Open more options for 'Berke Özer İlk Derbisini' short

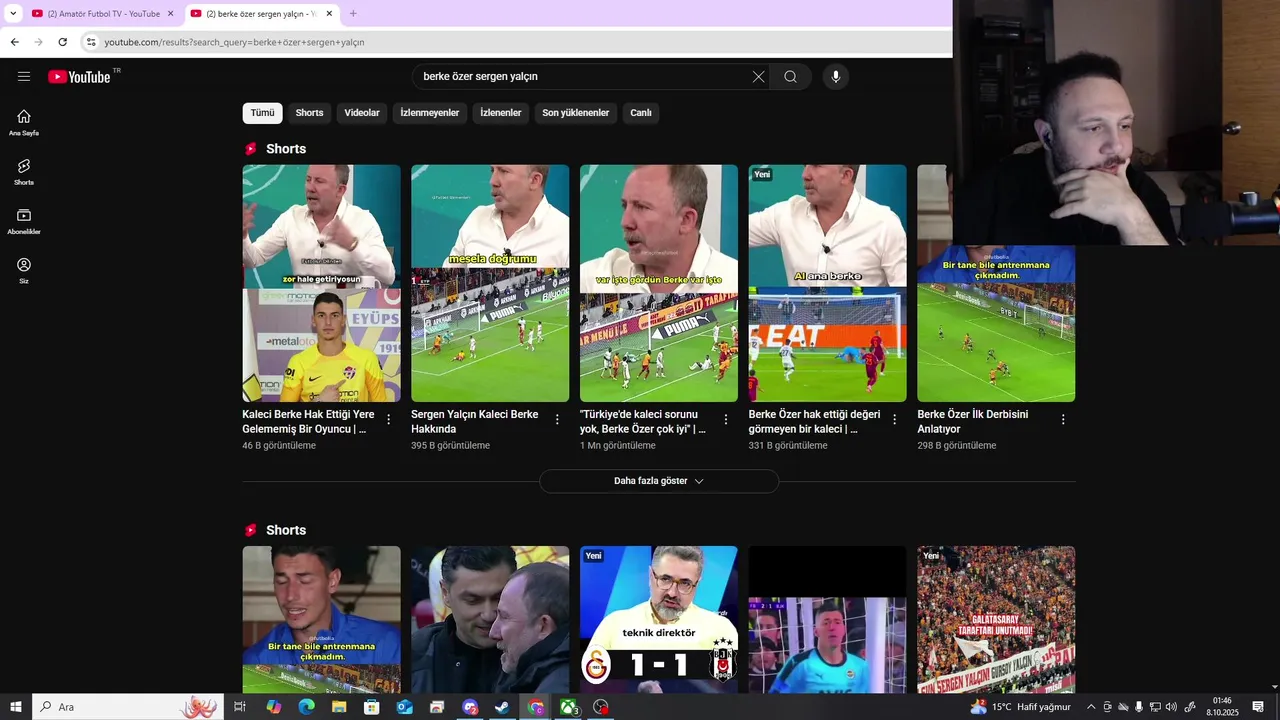[1063, 420]
